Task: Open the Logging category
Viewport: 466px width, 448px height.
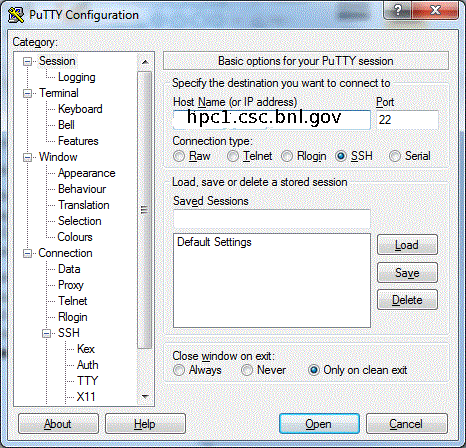Action: [x=76, y=77]
